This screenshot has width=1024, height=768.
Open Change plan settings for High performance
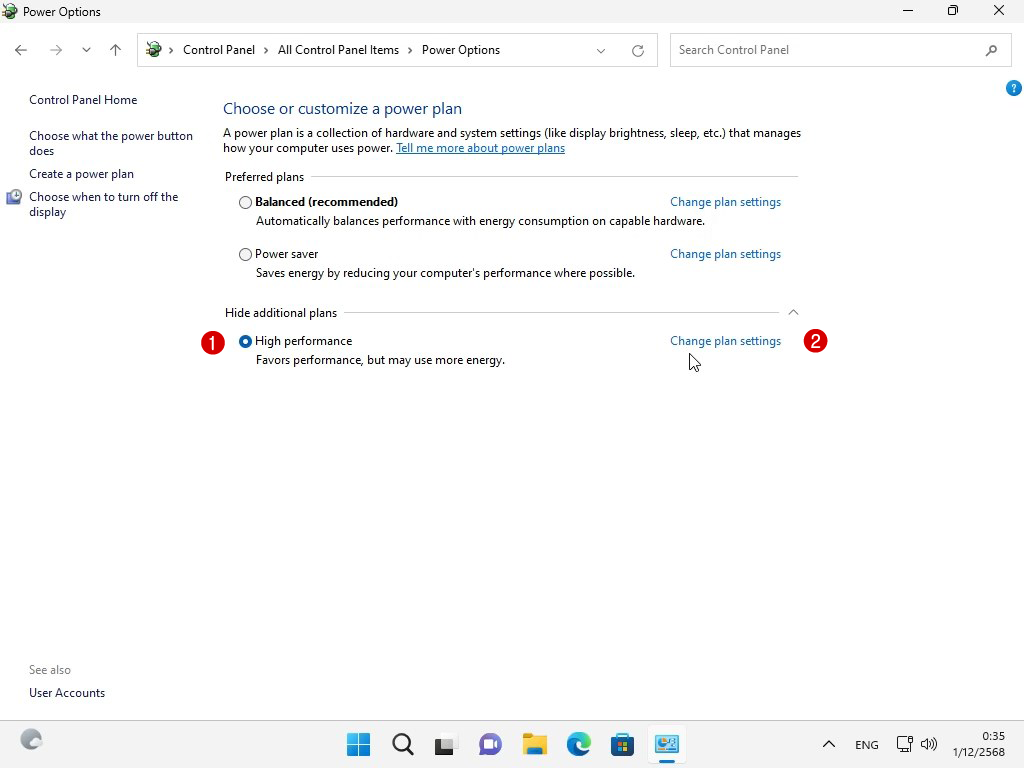click(x=725, y=341)
